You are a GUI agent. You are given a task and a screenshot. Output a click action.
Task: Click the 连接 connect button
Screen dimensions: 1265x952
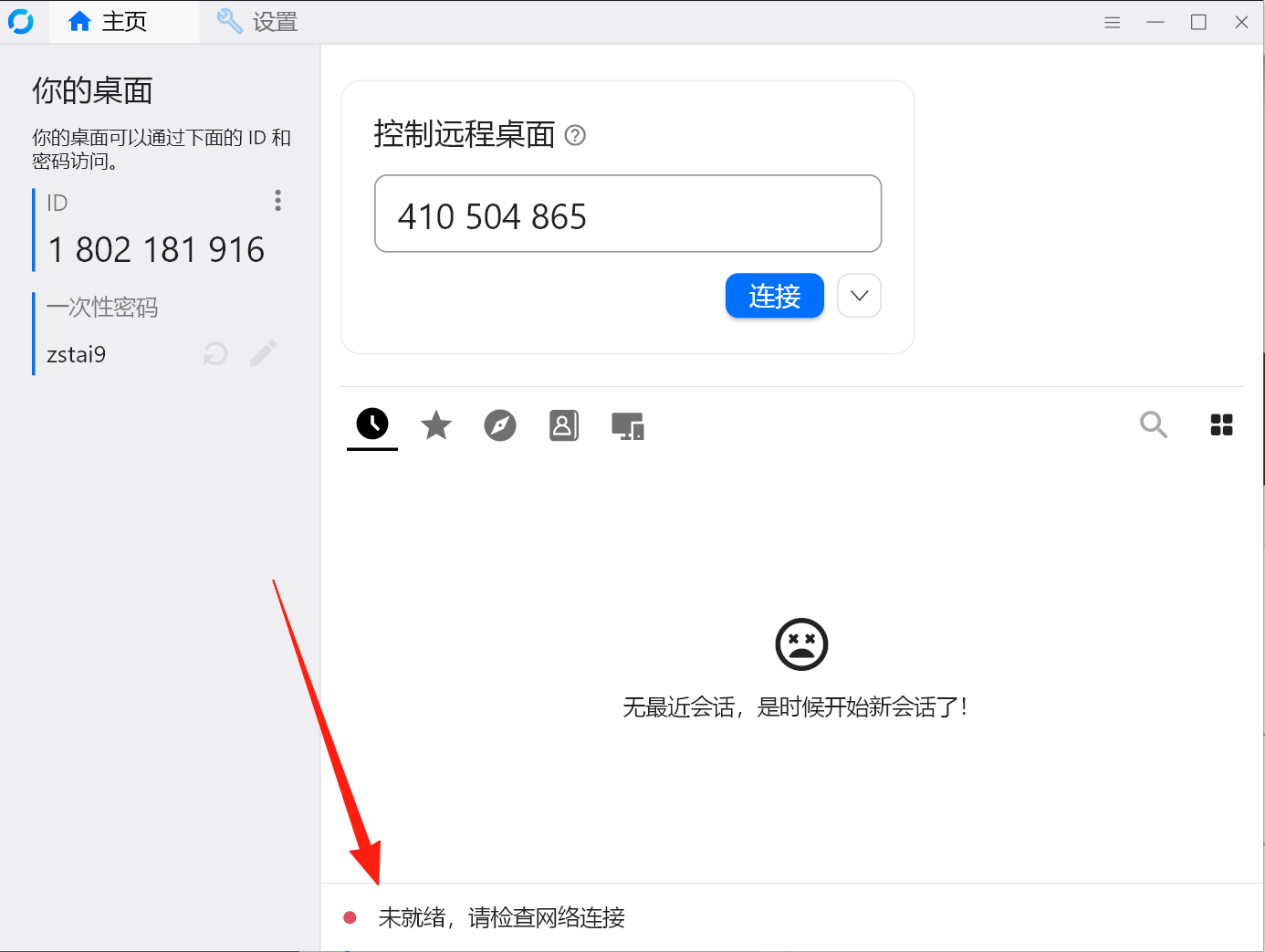[x=775, y=296]
